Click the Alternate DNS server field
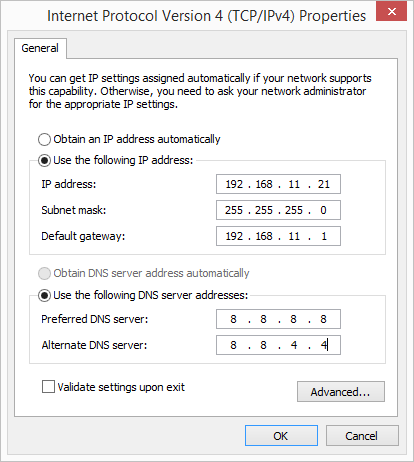The image size is (414, 462). pos(278,345)
